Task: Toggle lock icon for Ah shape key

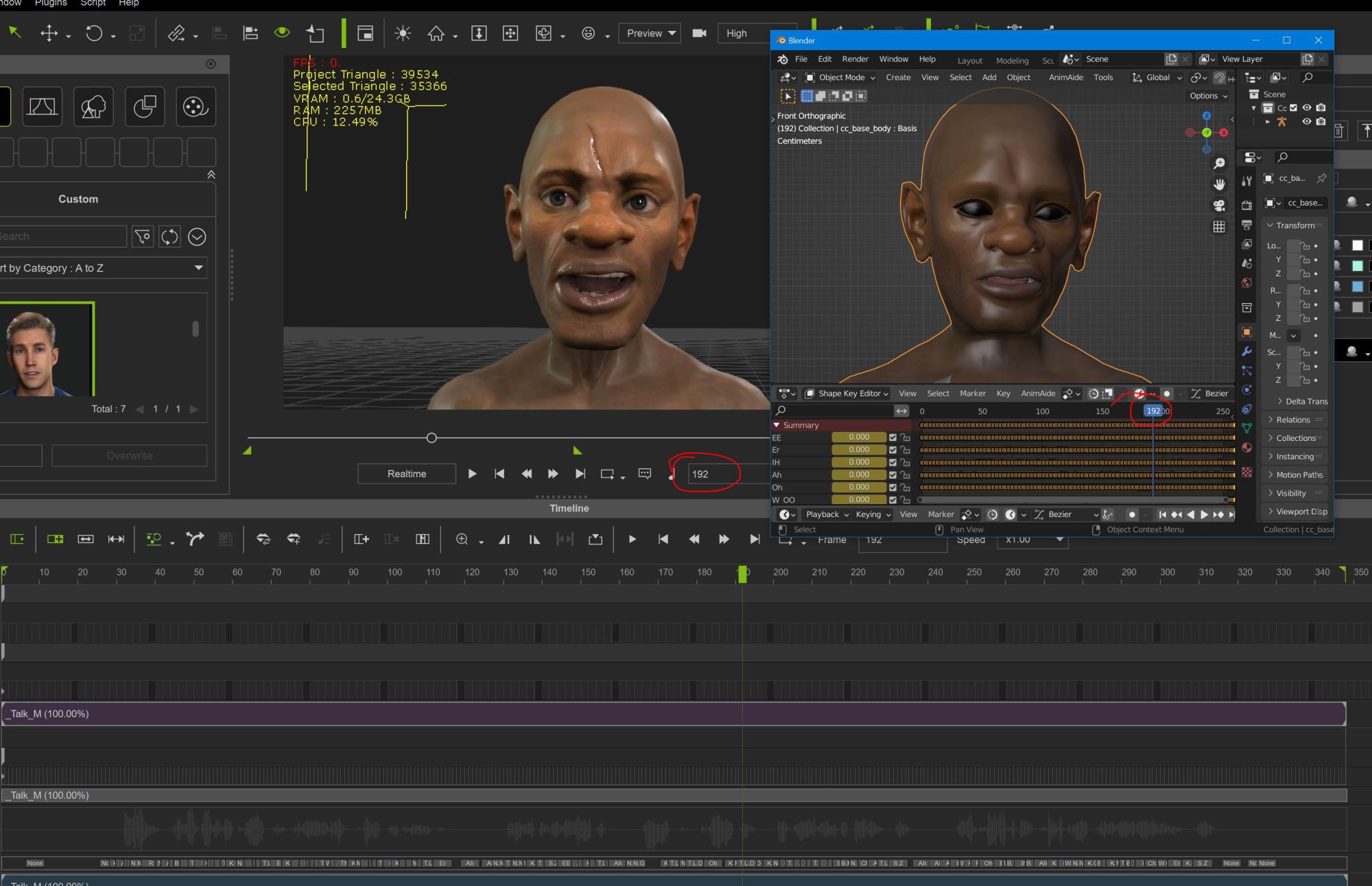Action: tap(905, 475)
